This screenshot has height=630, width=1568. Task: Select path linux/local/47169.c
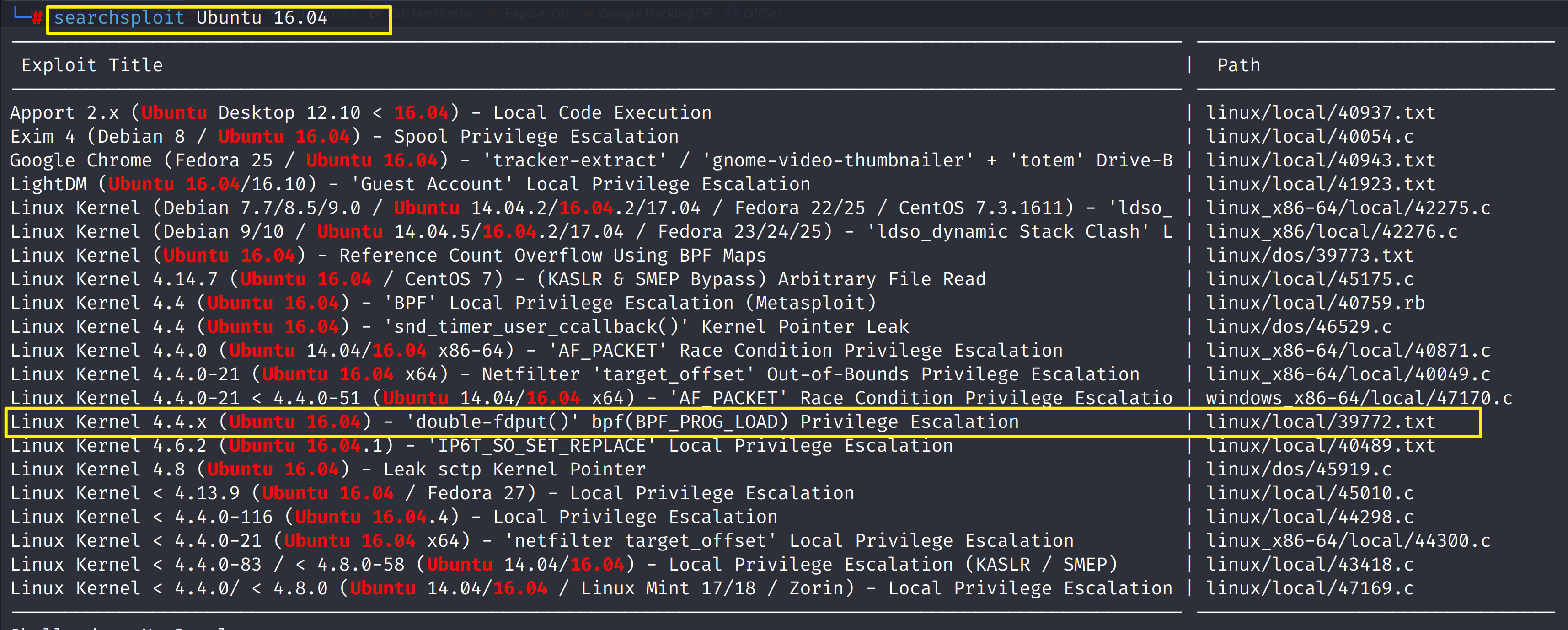[1309, 587]
